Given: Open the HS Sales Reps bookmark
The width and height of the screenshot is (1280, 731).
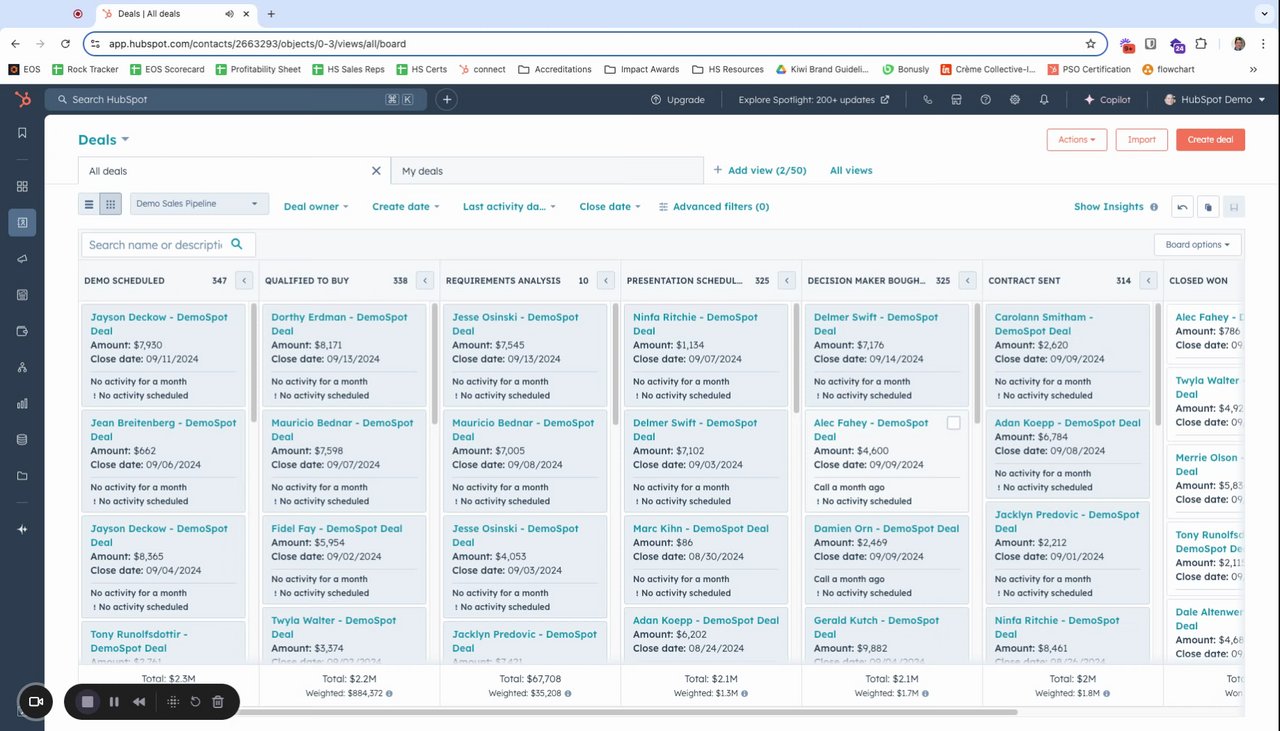Looking at the screenshot, I should [348, 70].
